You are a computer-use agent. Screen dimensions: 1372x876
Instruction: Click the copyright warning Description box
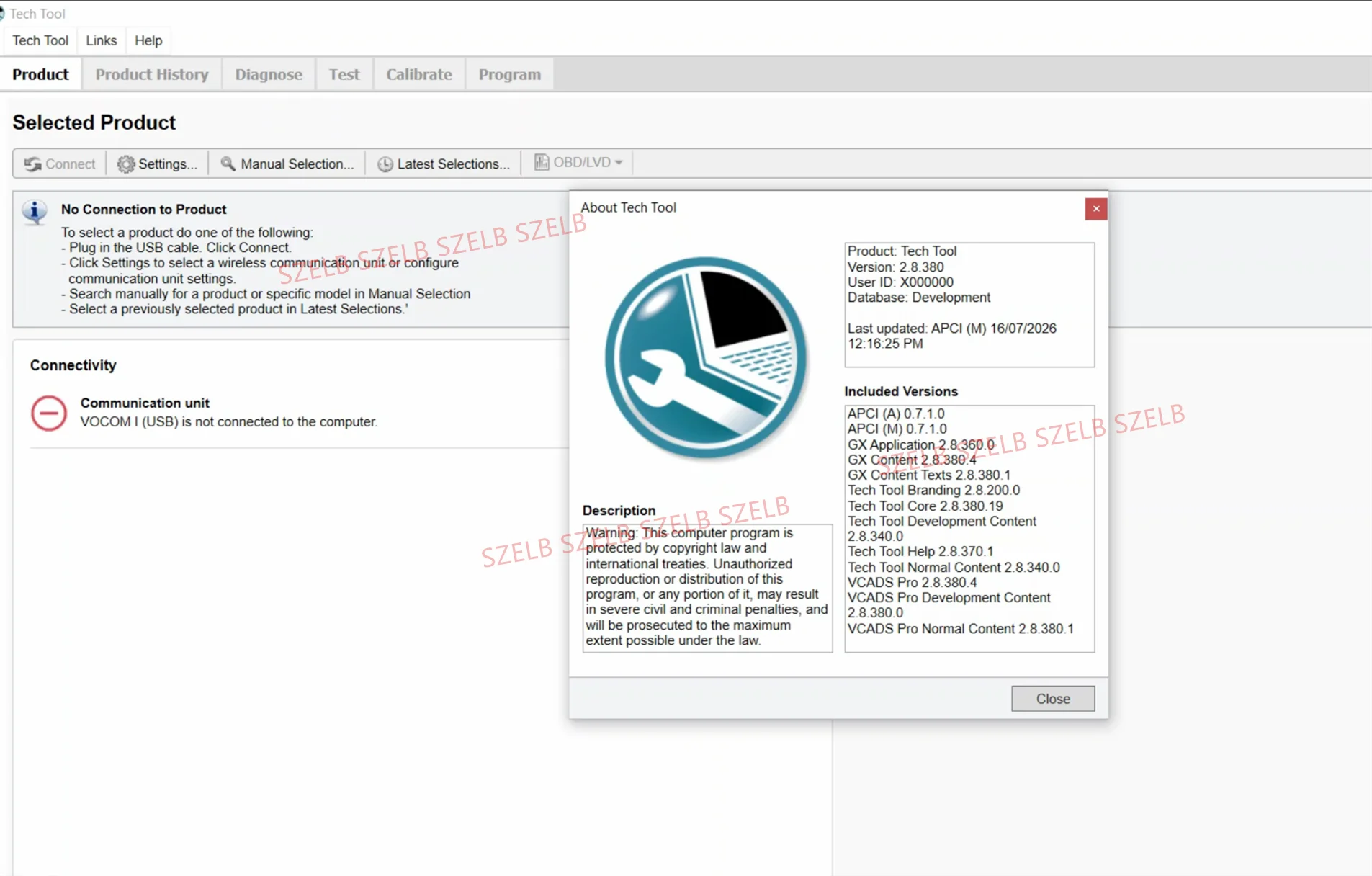click(707, 588)
